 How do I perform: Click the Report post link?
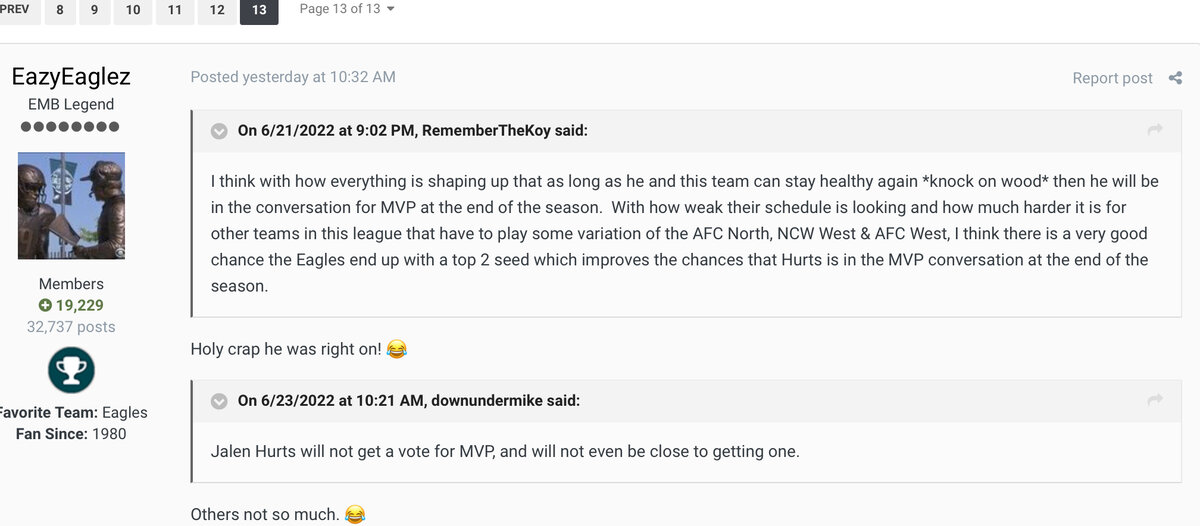[1112, 78]
